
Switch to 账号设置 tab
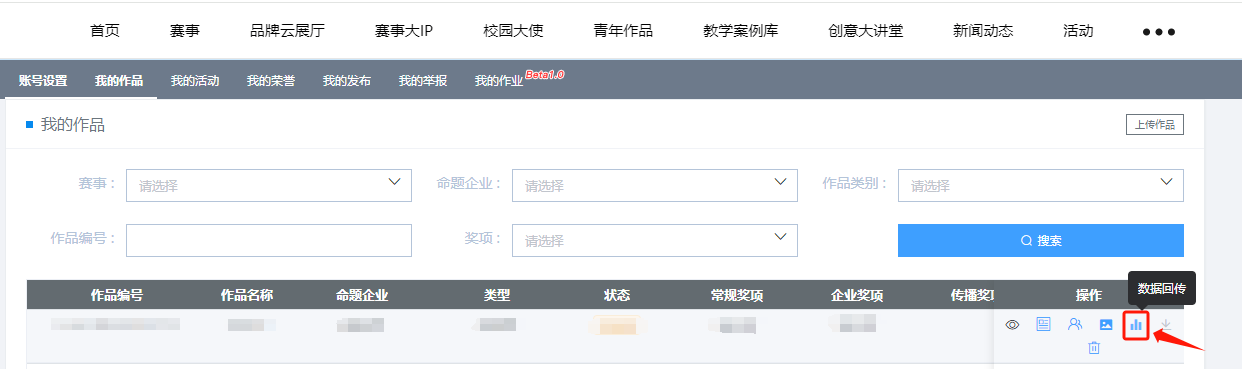click(x=43, y=81)
